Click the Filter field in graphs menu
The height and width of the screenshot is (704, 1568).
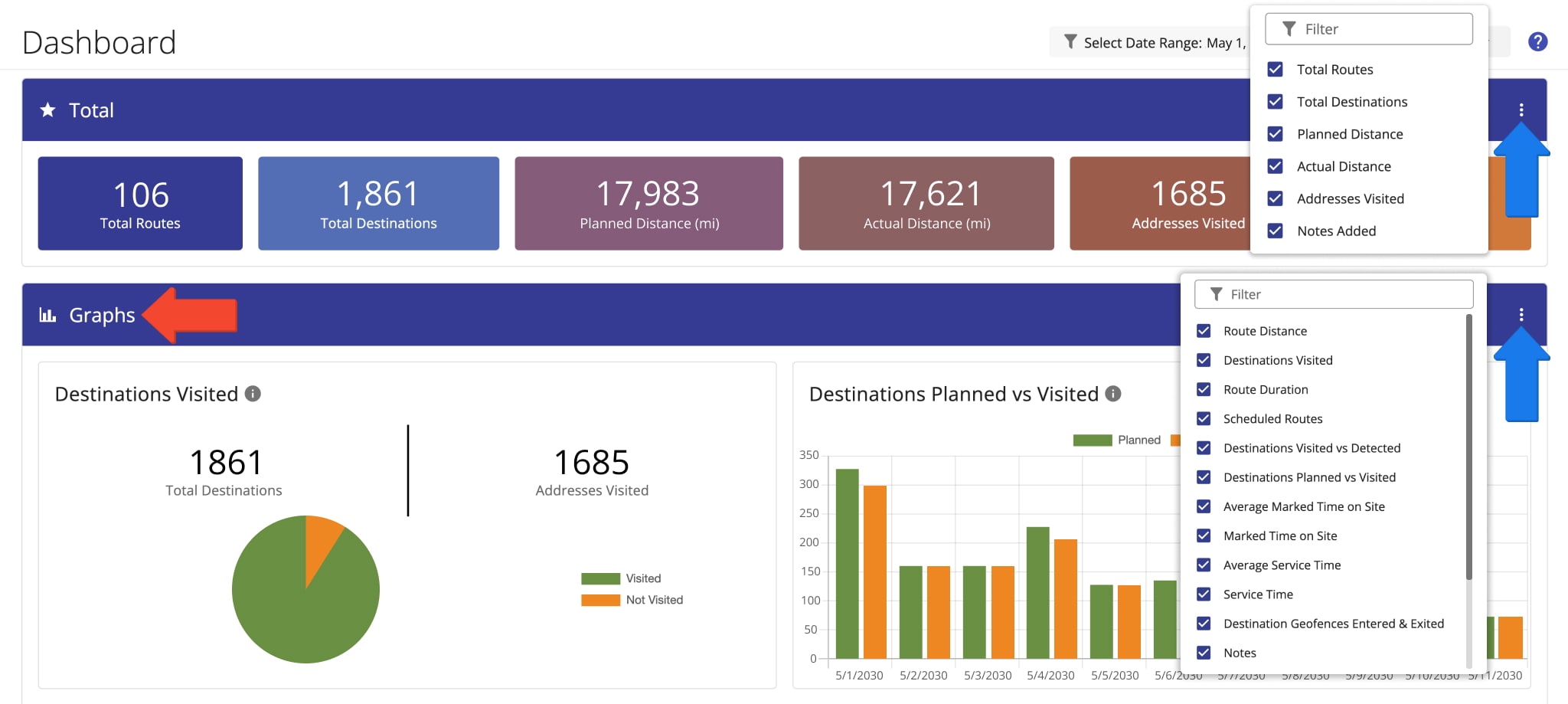(x=1333, y=294)
